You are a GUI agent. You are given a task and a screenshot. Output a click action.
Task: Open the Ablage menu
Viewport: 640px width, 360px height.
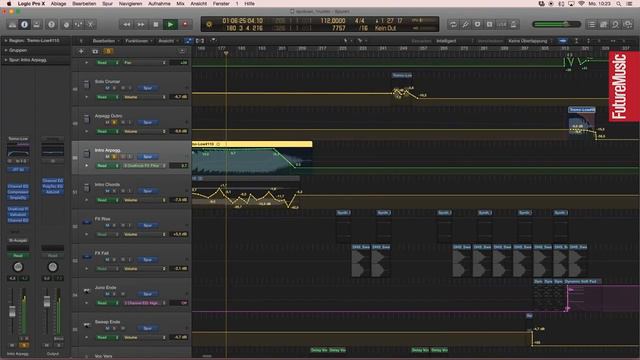click(58, 4)
